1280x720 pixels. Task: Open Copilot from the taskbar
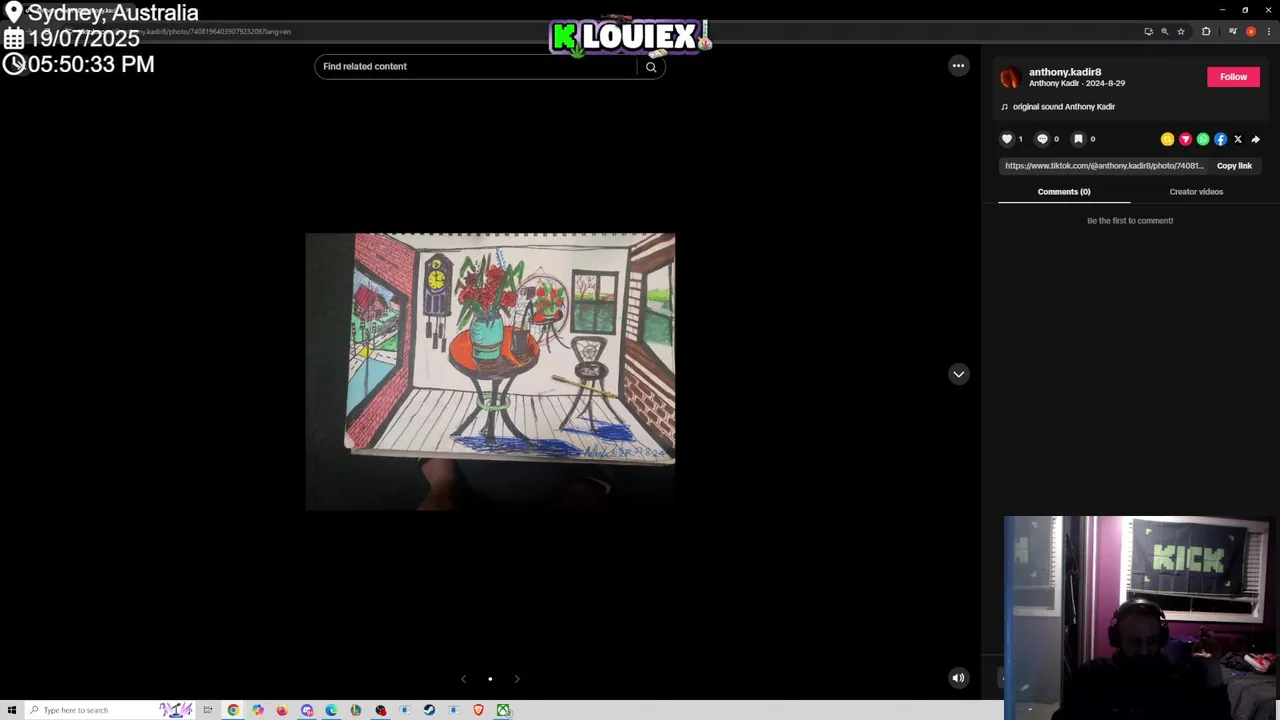click(x=257, y=710)
